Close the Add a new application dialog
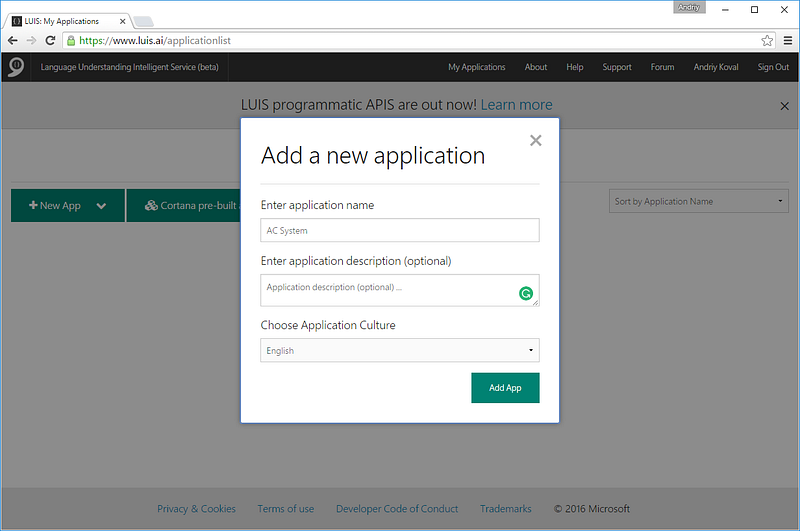800x531 pixels. coord(535,140)
